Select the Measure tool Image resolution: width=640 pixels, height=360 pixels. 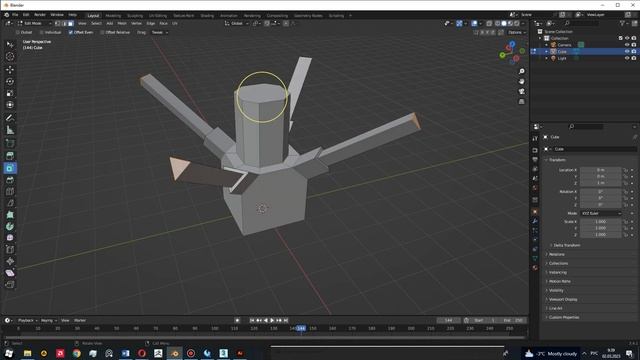pos(10,130)
